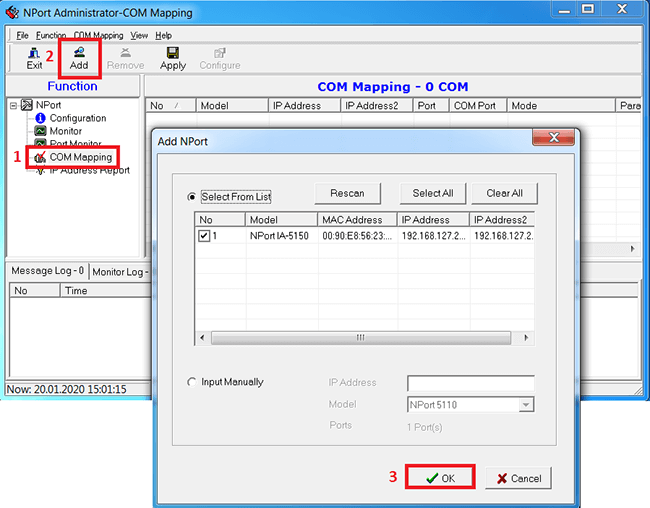
Task: Click the NPort root node icon
Action: point(27,105)
